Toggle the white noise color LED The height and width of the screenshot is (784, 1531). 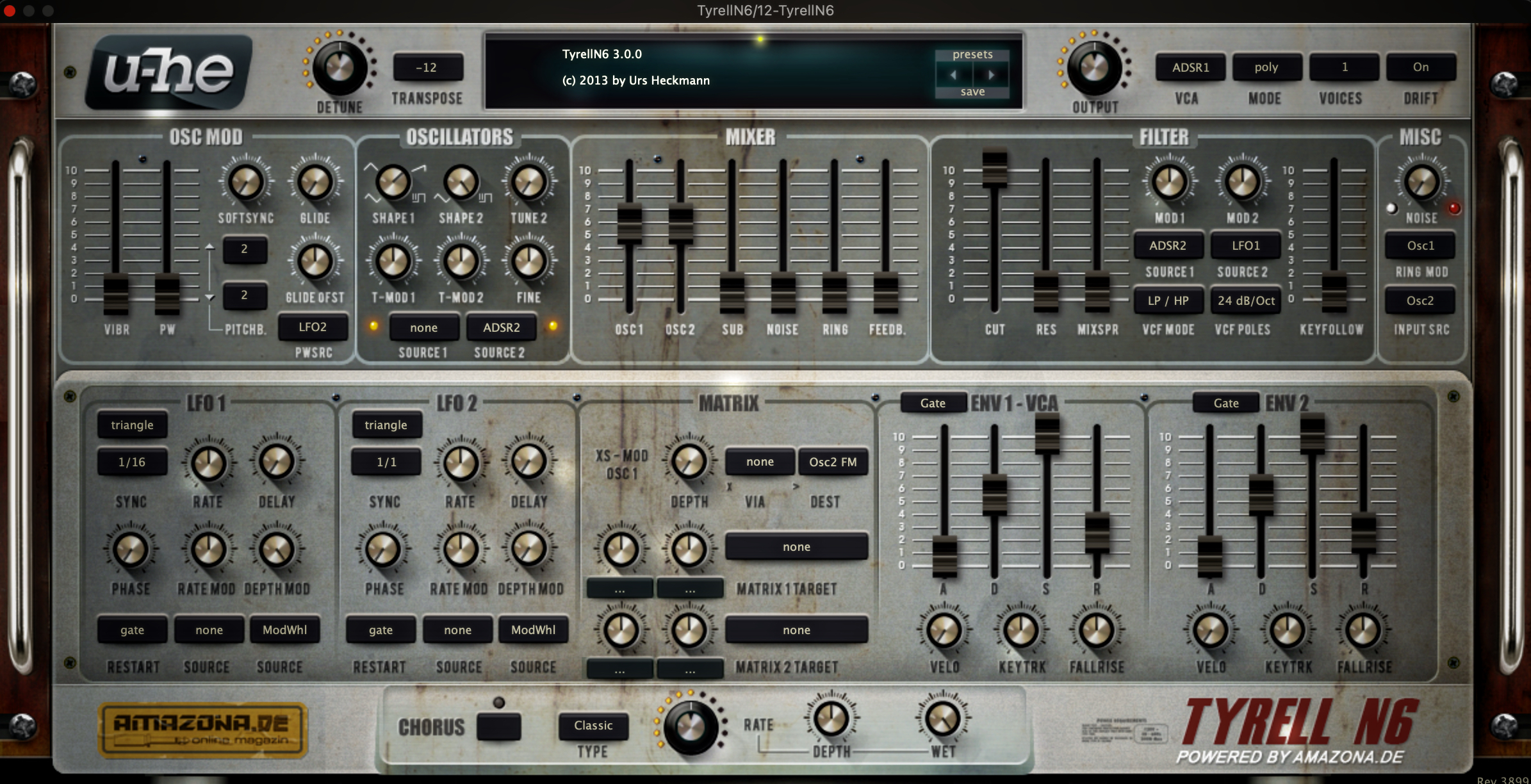point(1391,208)
